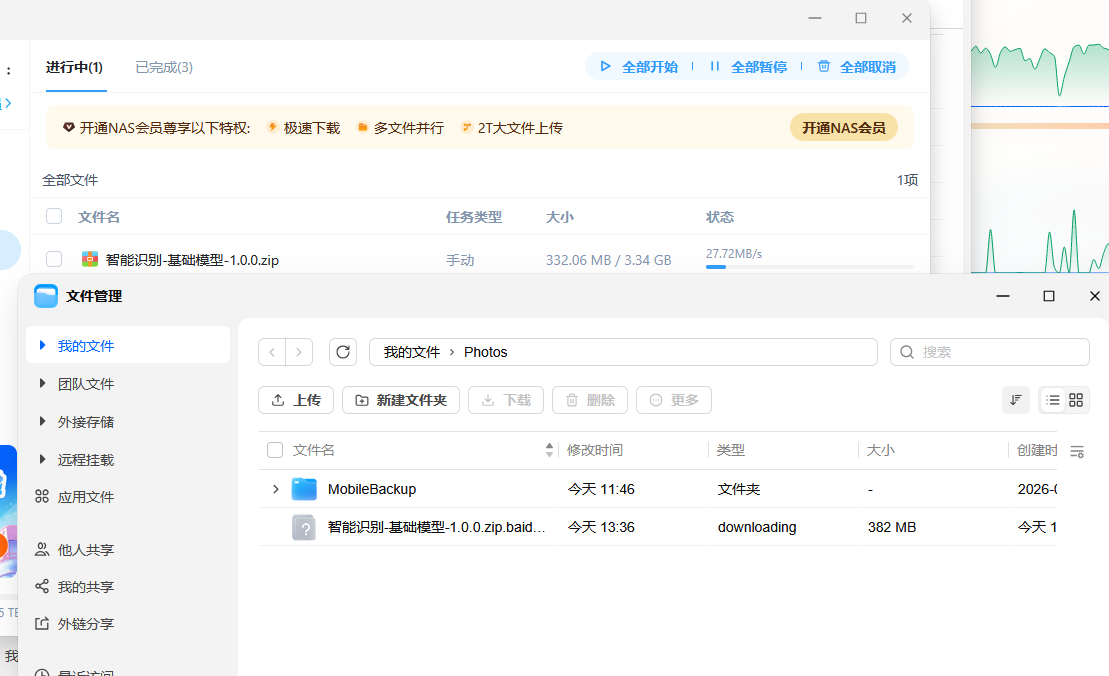Switch to the 已完成(3) tab
Screen dimensions: 1109x676
coord(164,67)
